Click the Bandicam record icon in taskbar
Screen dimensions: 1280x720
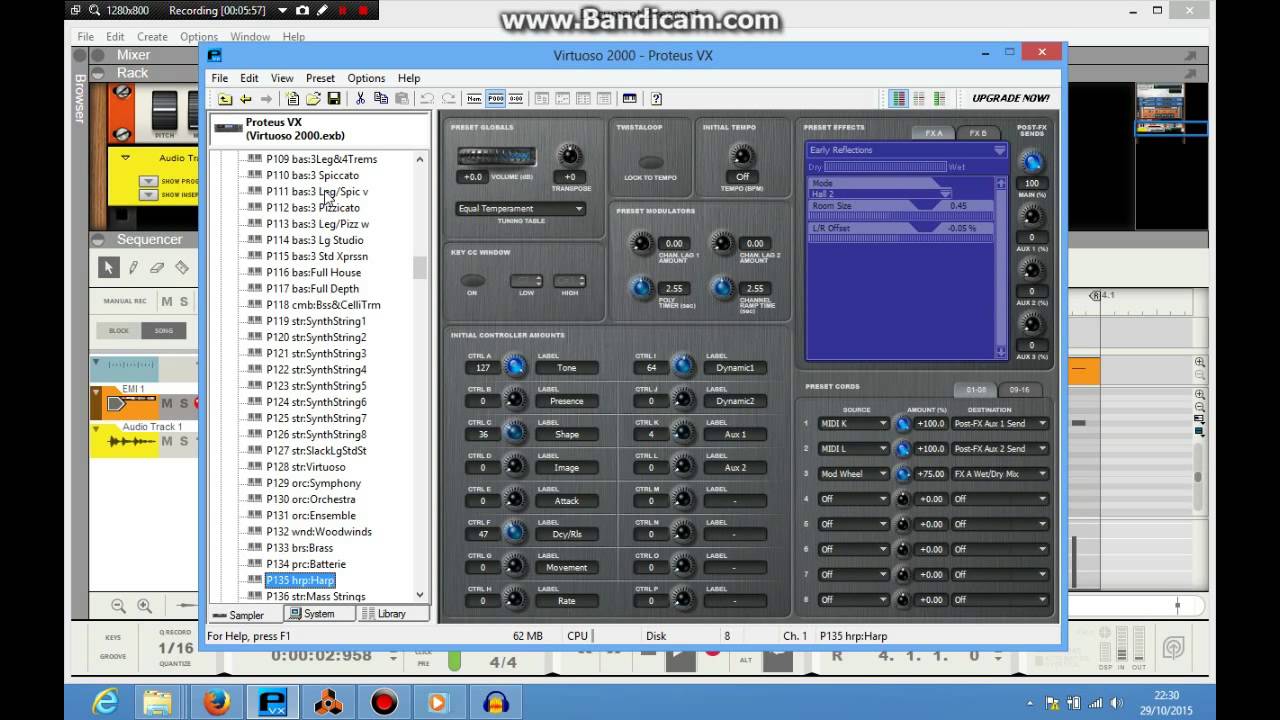(x=385, y=702)
